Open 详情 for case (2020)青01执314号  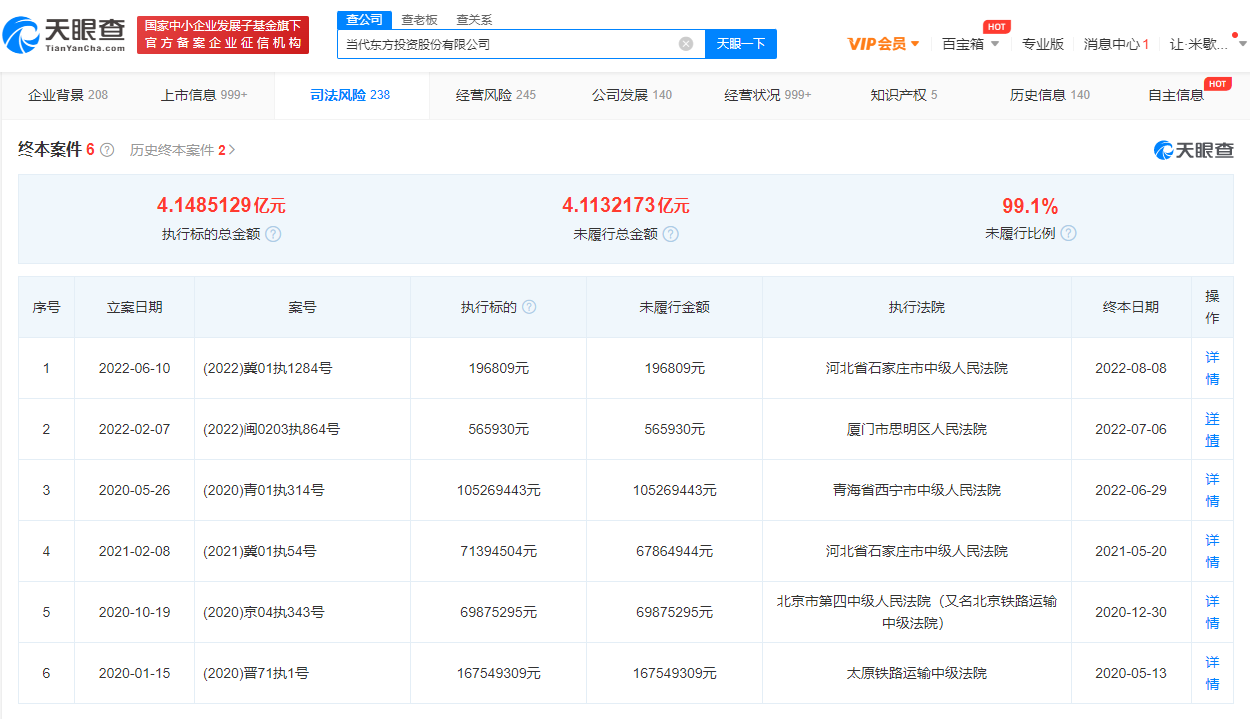1212,490
